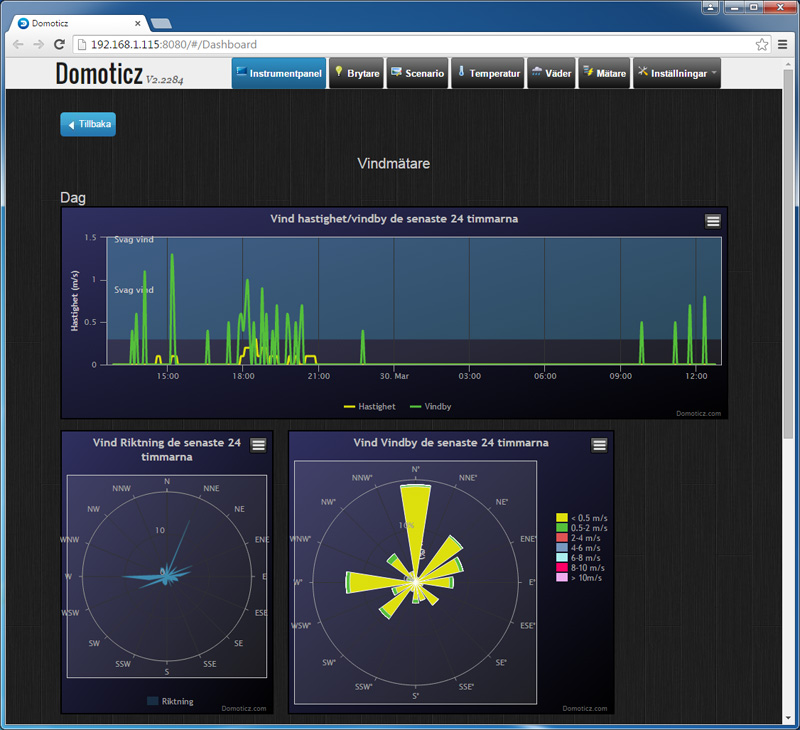The height and width of the screenshot is (730, 800).
Task: Toggle Vindby series in chart legend
Action: click(431, 407)
